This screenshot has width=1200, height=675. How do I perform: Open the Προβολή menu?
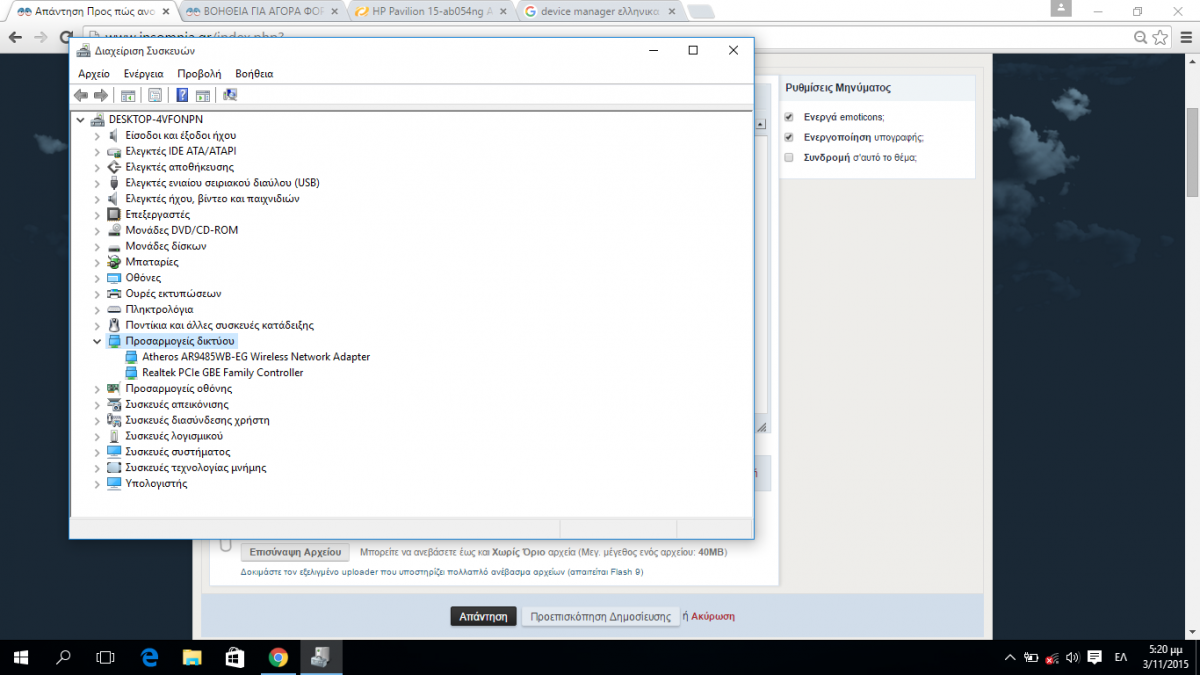pyautogui.click(x=199, y=74)
